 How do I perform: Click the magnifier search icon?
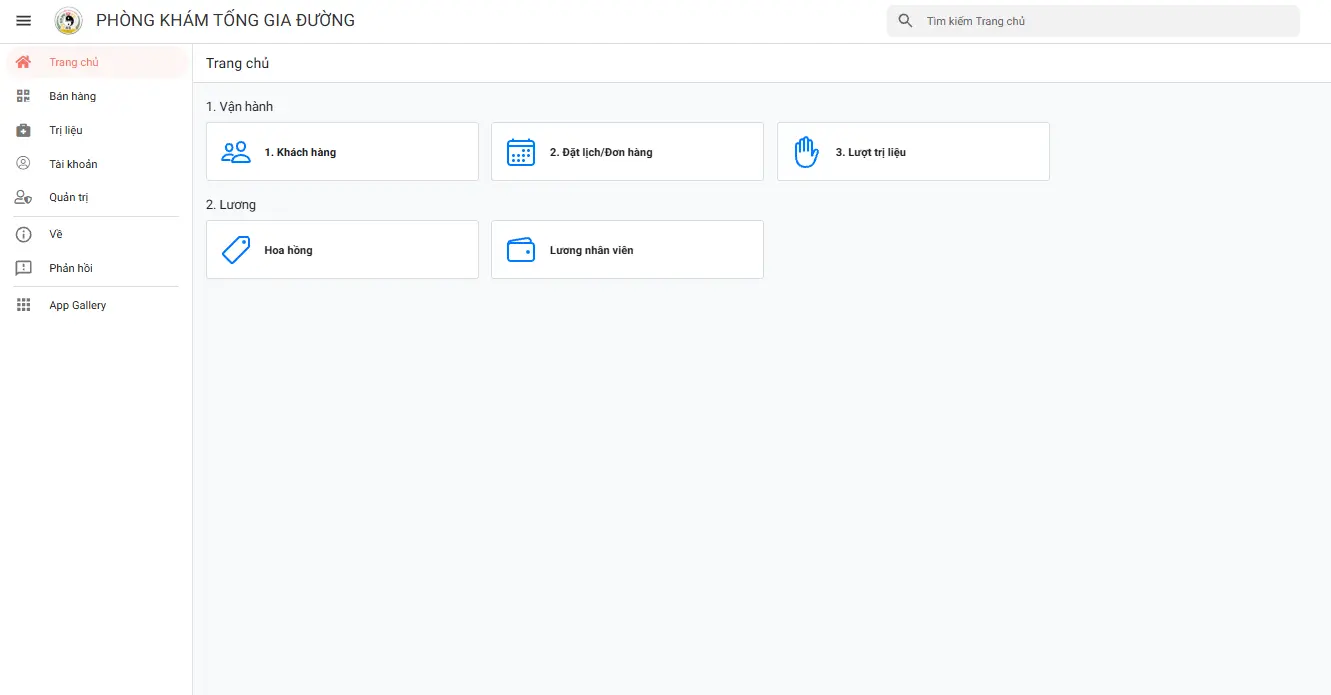click(906, 21)
